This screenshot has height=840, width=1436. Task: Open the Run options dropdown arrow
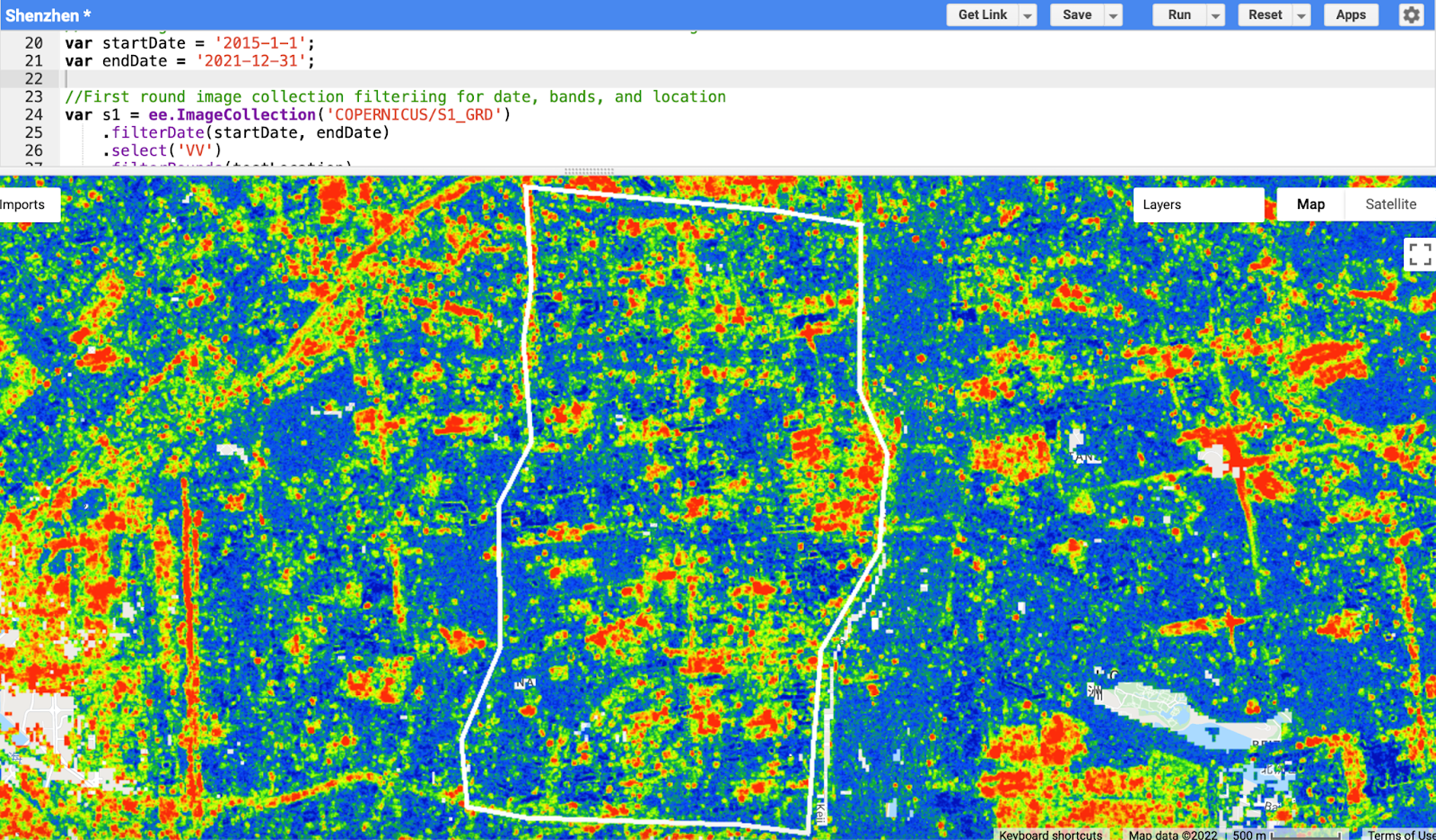click(x=1215, y=16)
